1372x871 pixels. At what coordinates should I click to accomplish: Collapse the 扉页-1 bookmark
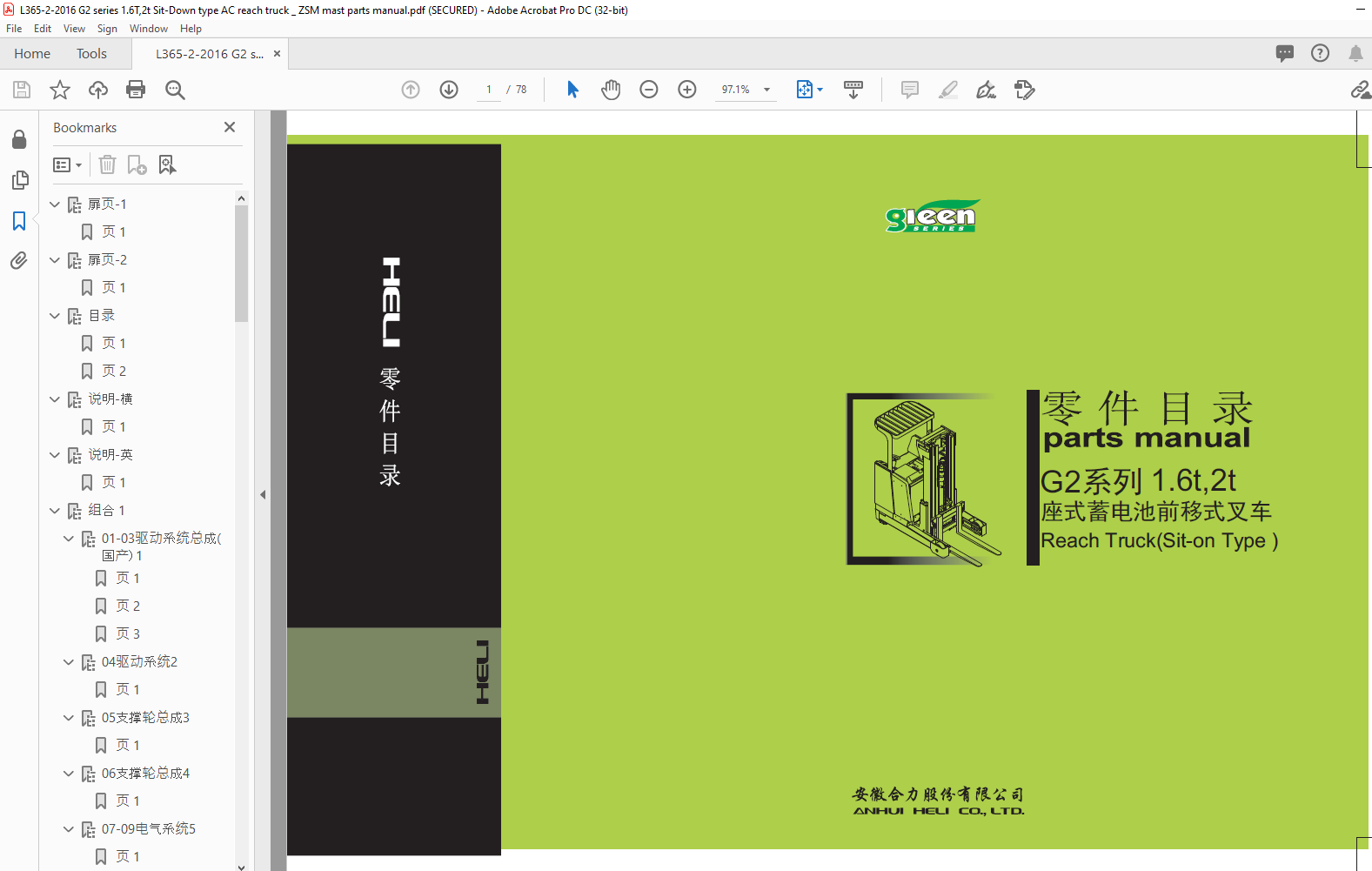click(x=55, y=204)
